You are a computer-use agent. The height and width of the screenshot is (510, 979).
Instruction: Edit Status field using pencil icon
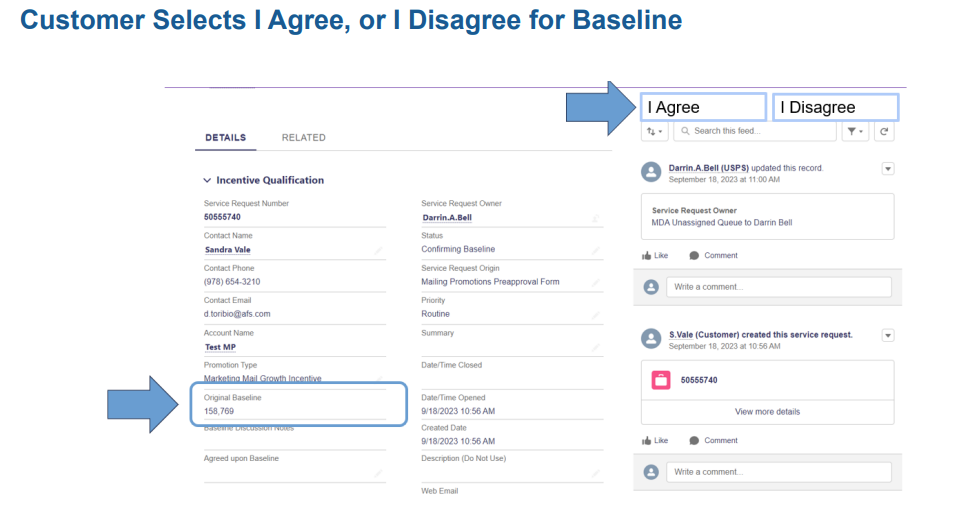[x=596, y=250]
